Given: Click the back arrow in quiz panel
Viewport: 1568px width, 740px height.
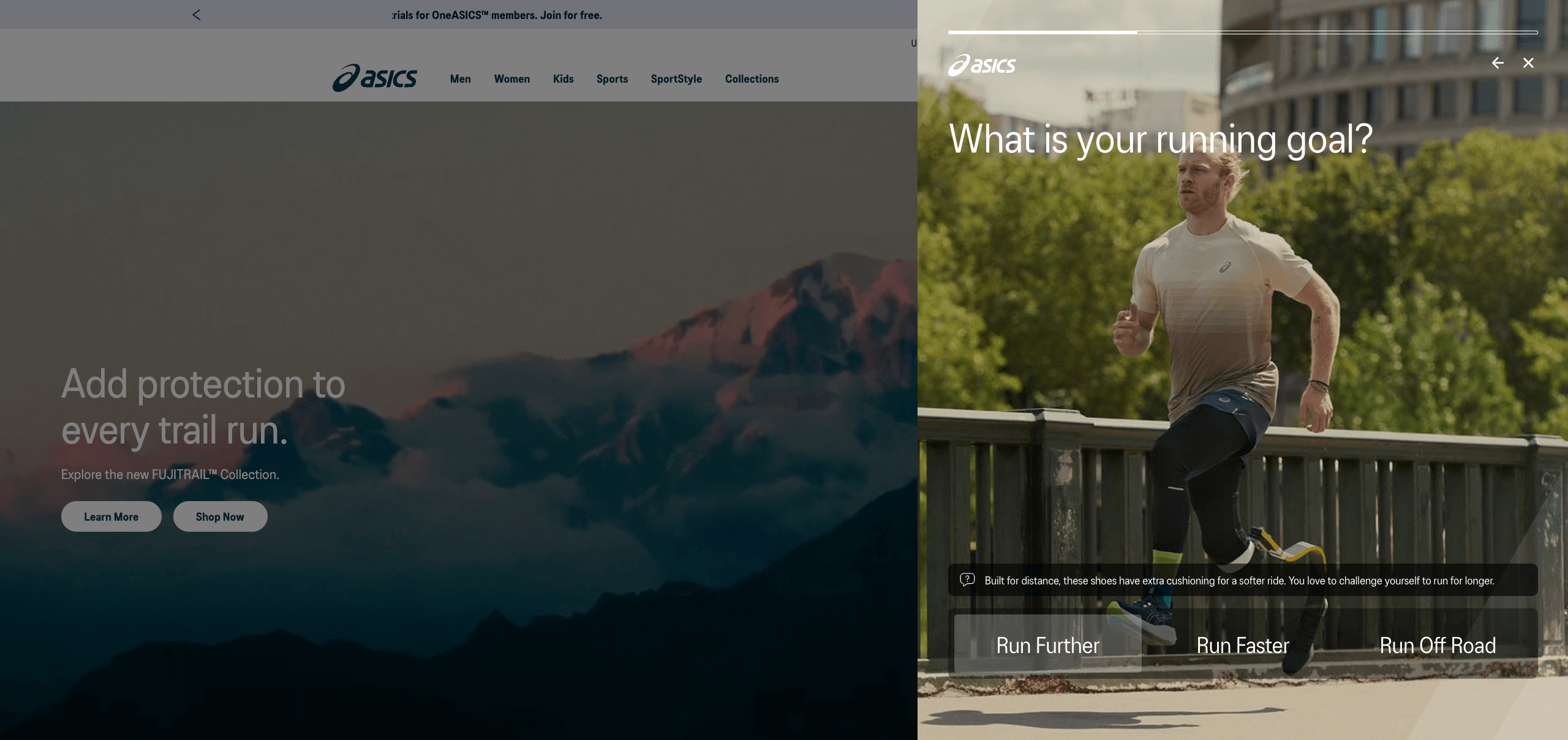Looking at the screenshot, I should pos(1498,63).
